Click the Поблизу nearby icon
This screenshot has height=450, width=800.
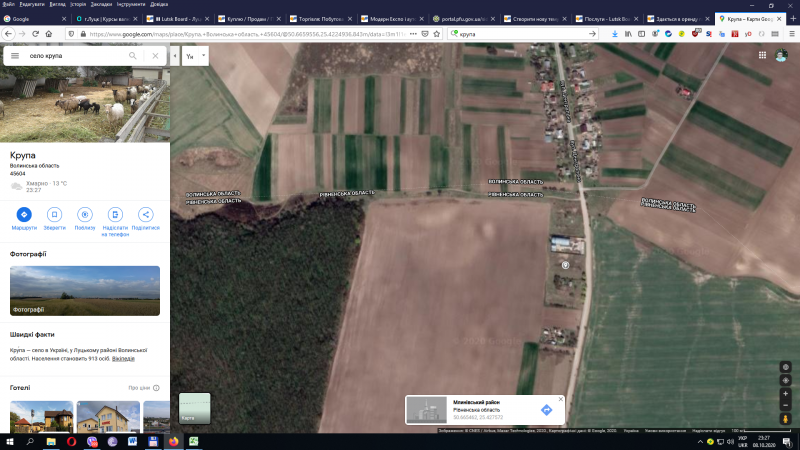(85, 214)
